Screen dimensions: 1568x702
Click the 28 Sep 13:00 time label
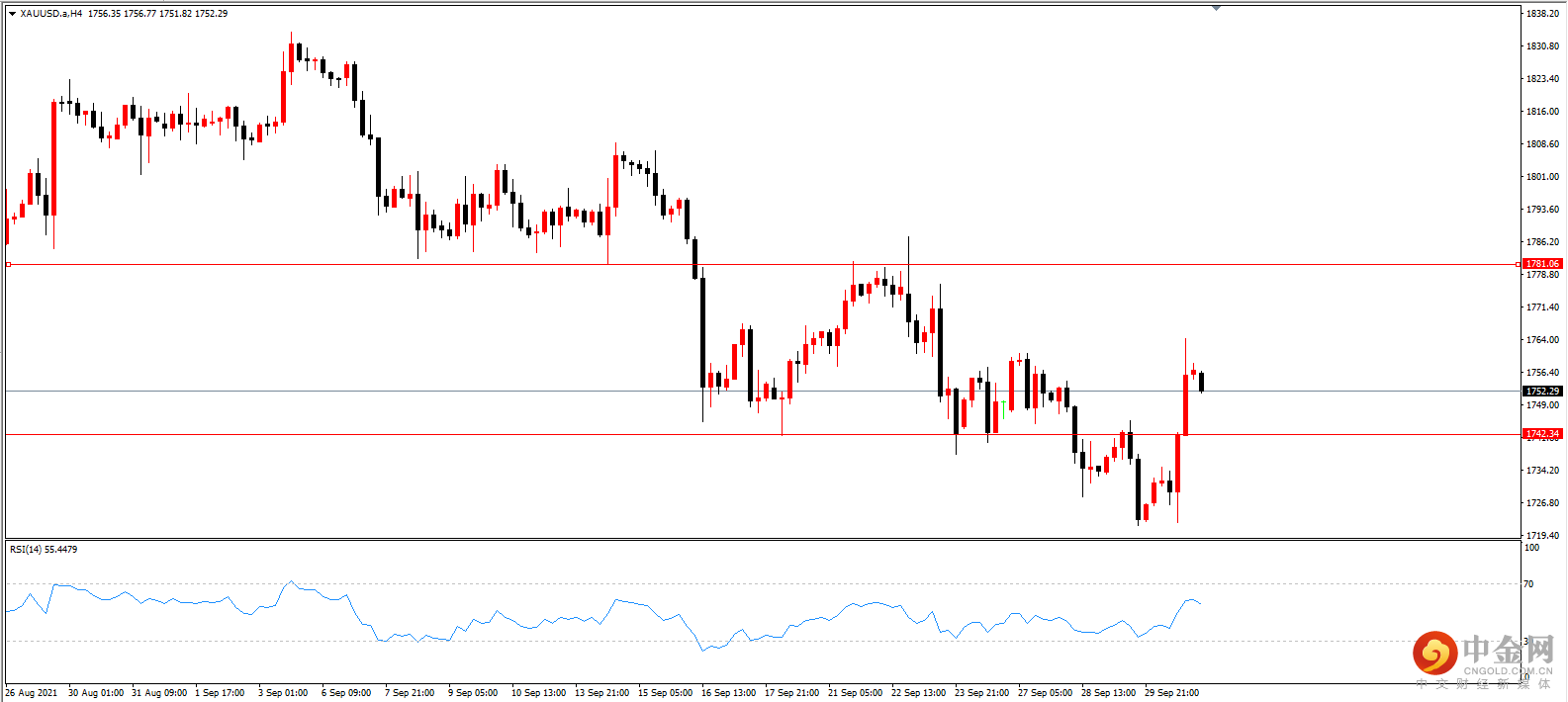pyautogui.click(x=1108, y=693)
